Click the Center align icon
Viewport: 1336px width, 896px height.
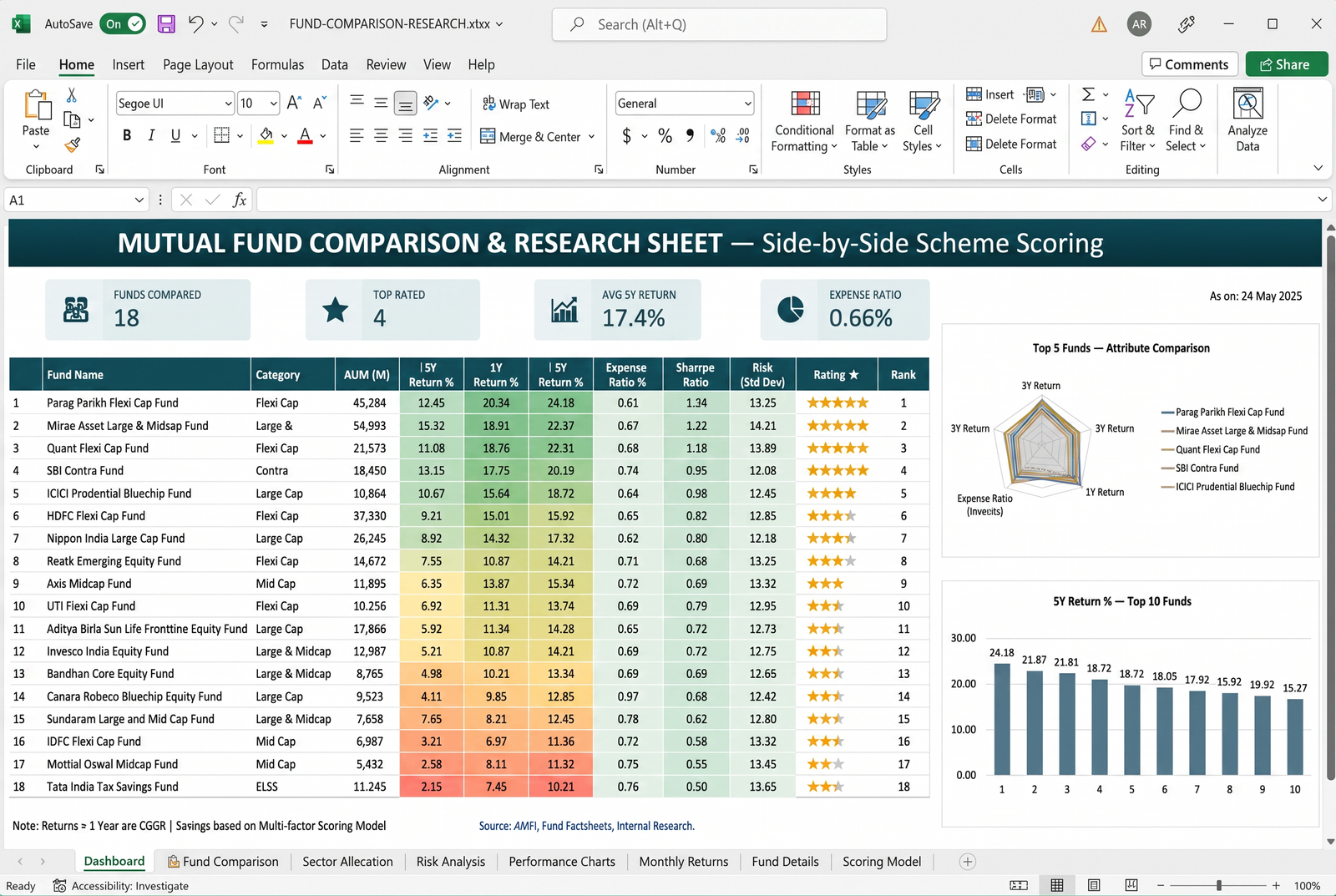(x=381, y=135)
